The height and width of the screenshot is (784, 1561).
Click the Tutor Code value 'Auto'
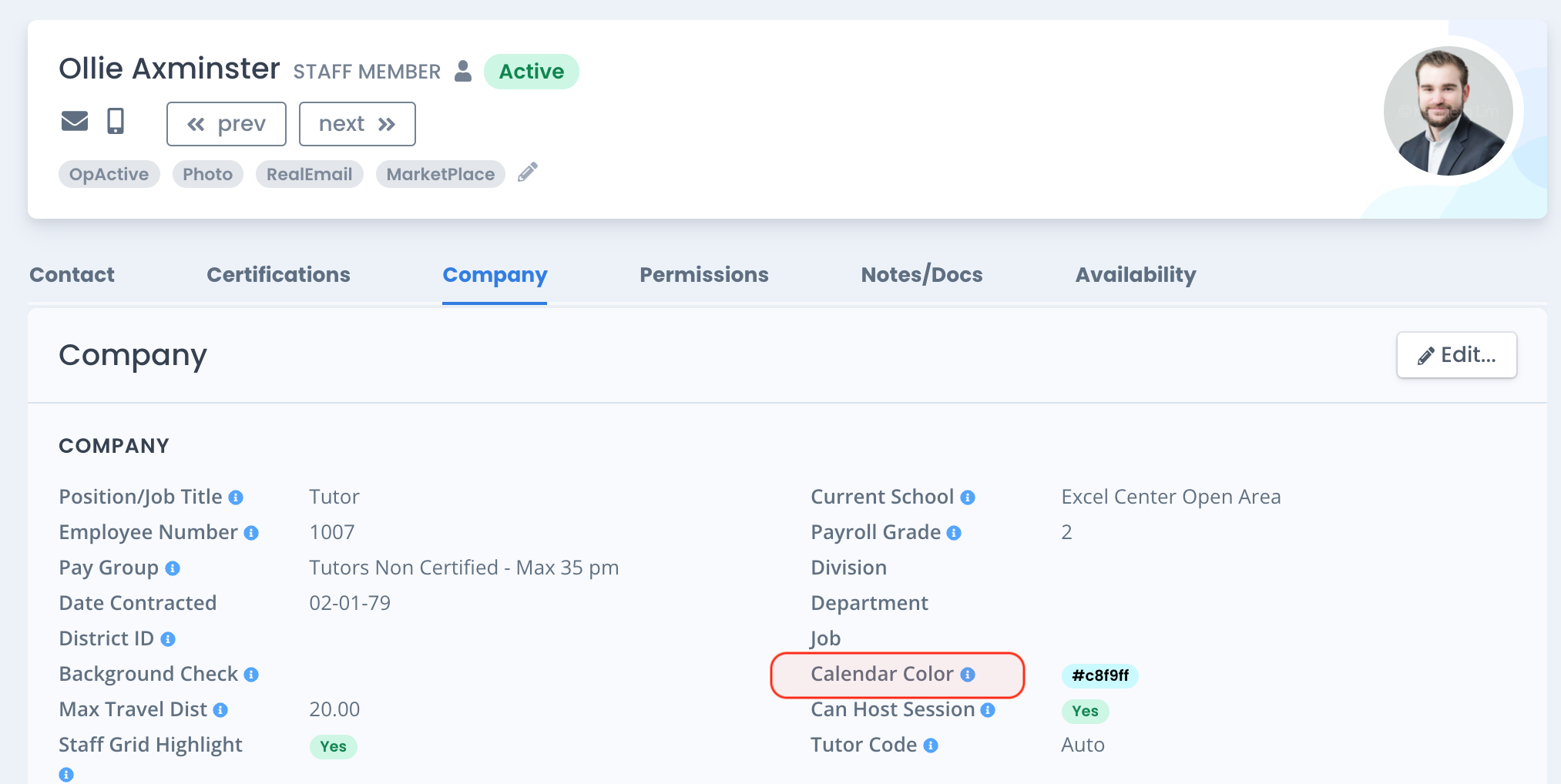pos(1083,745)
